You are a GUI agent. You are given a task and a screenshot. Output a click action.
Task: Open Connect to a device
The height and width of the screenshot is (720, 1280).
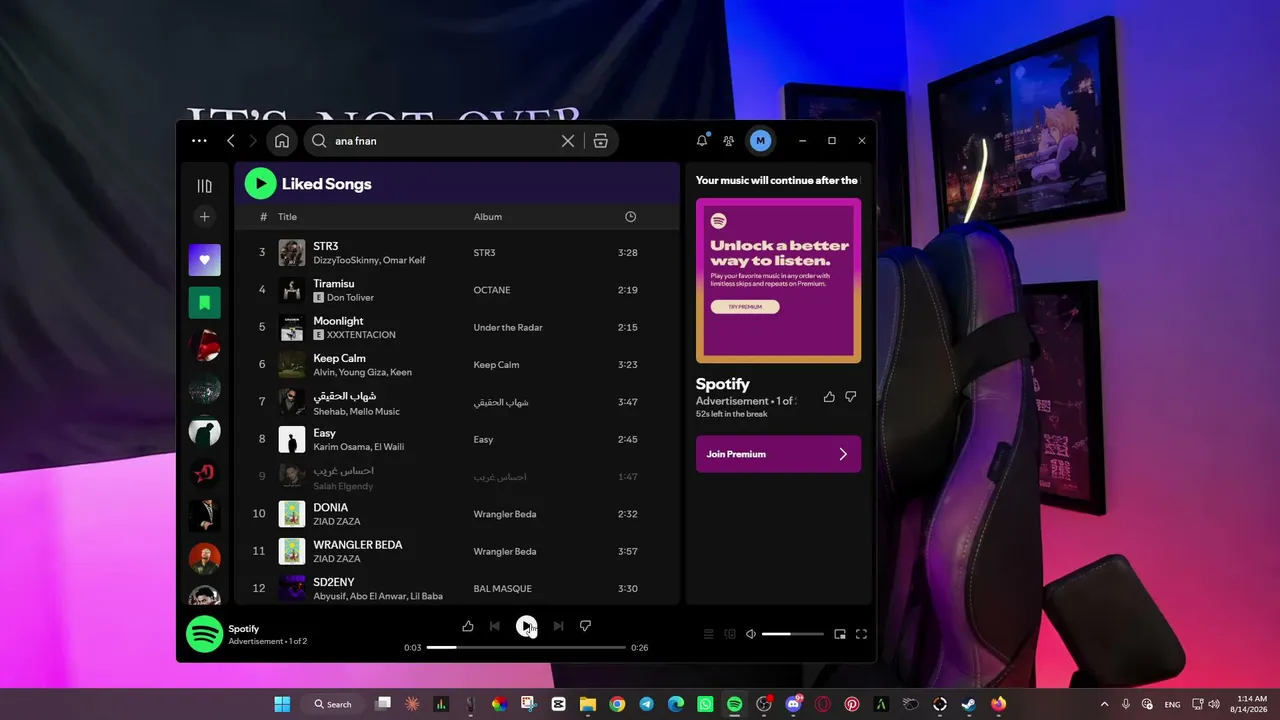tap(730, 634)
